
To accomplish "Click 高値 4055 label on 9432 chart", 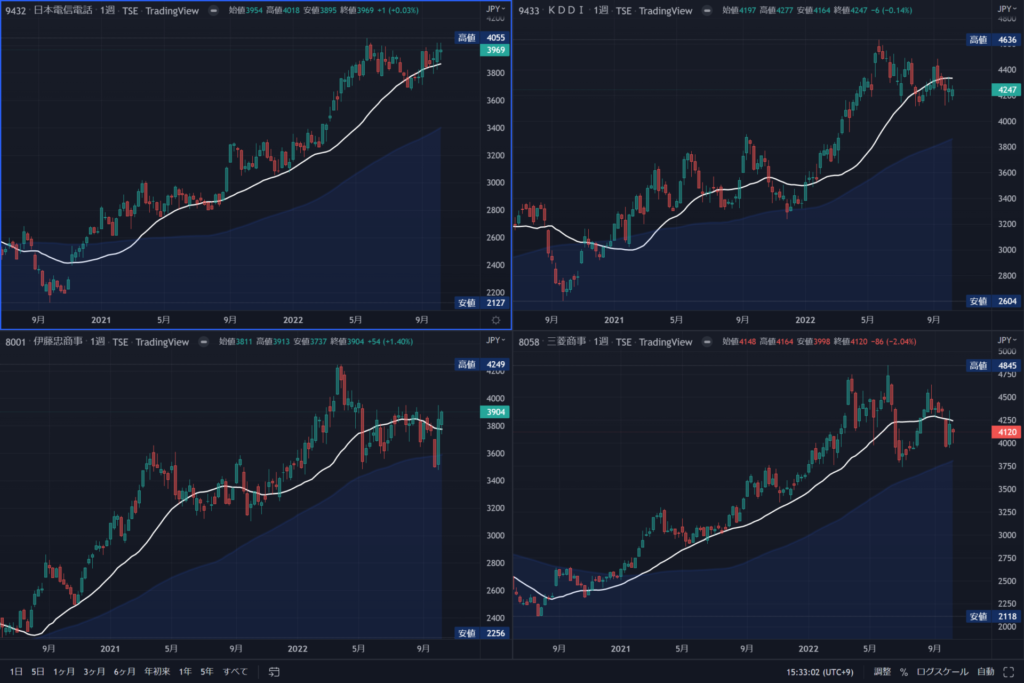I will [482, 38].
